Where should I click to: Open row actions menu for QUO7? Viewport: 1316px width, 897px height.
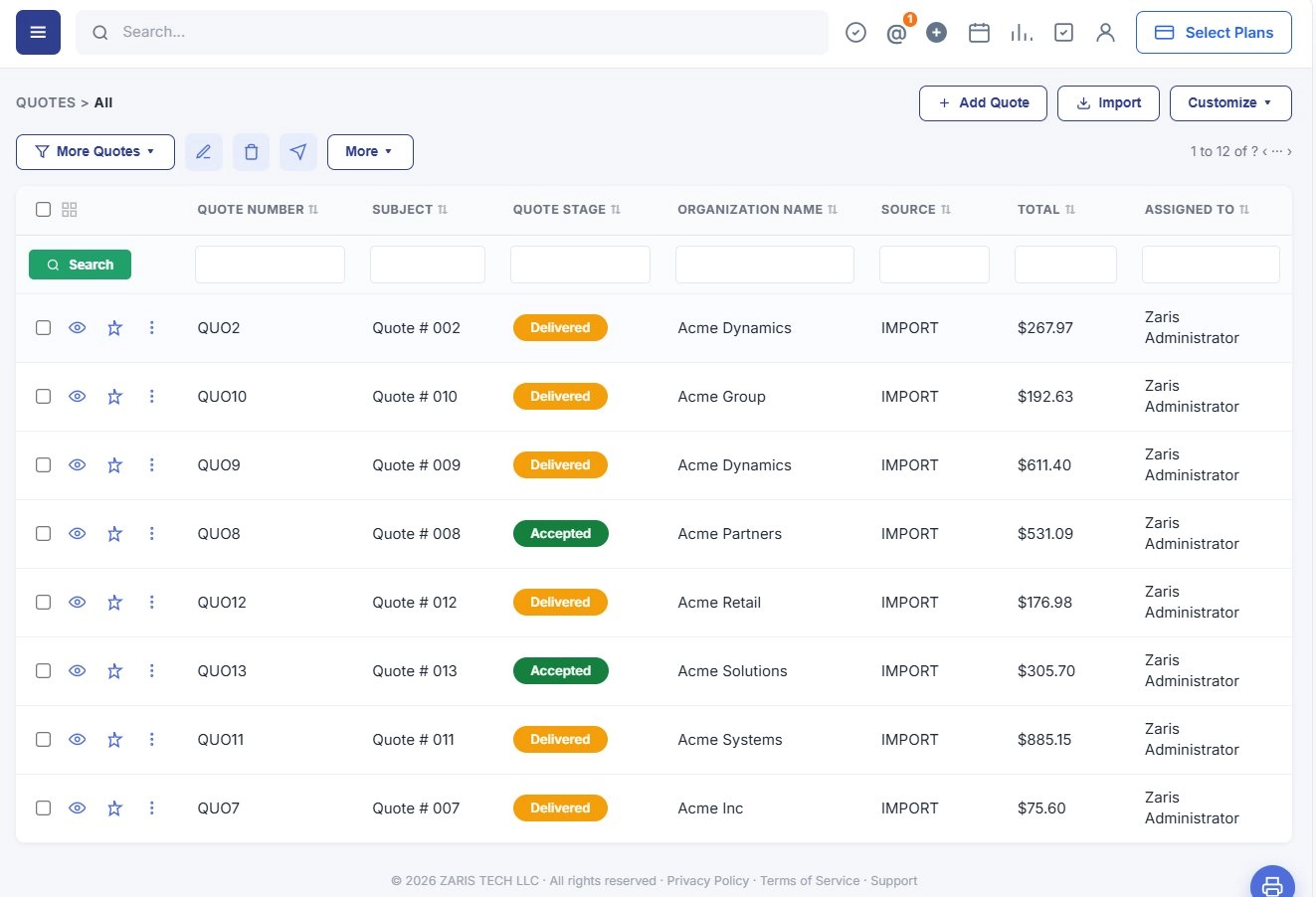tap(152, 808)
